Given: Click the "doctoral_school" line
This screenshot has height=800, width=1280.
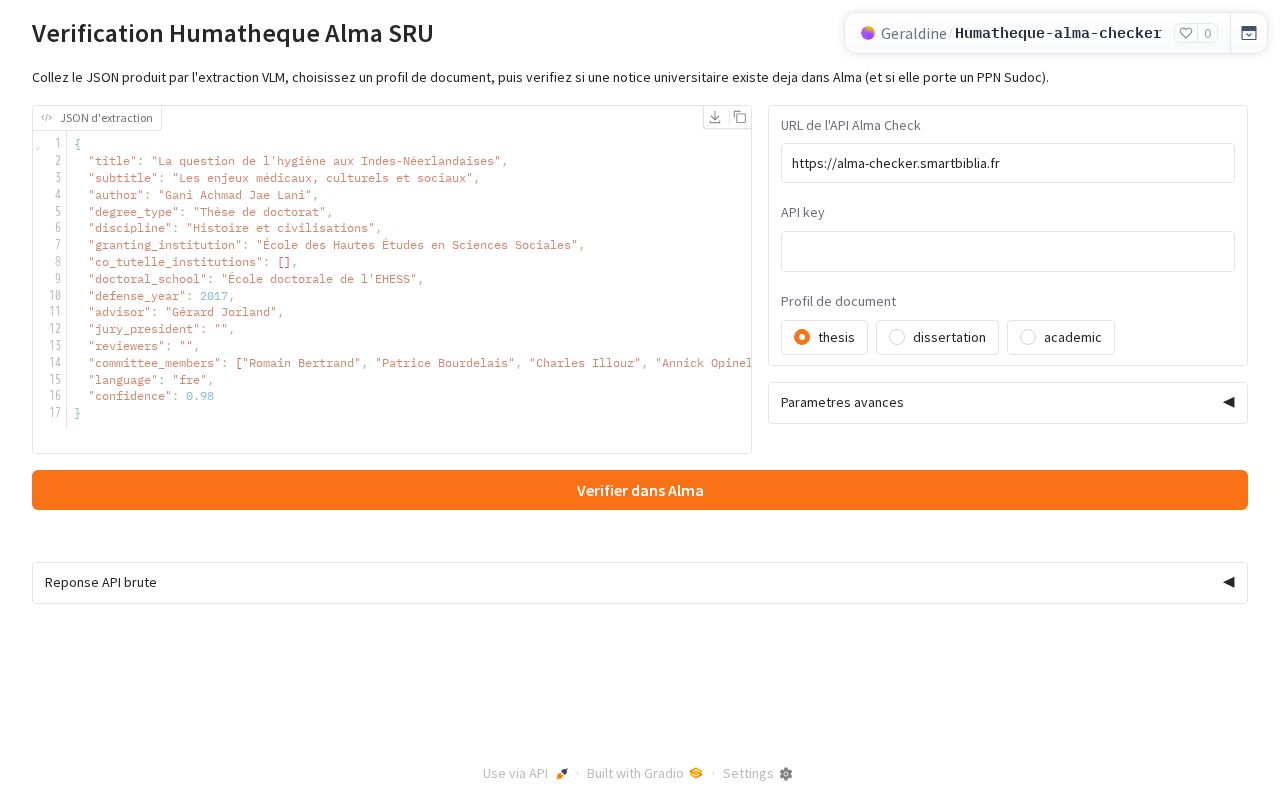Looking at the screenshot, I should tap(256, 279).
